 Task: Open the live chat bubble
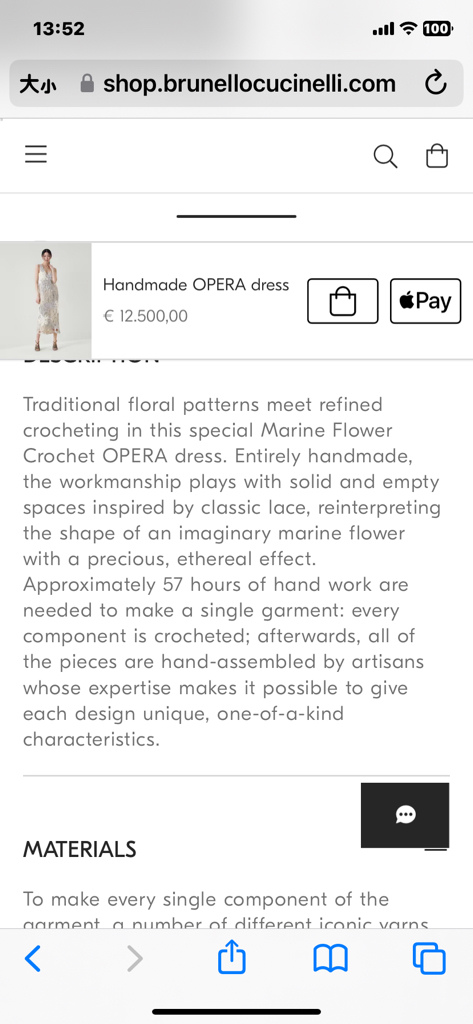click(405, 815)
